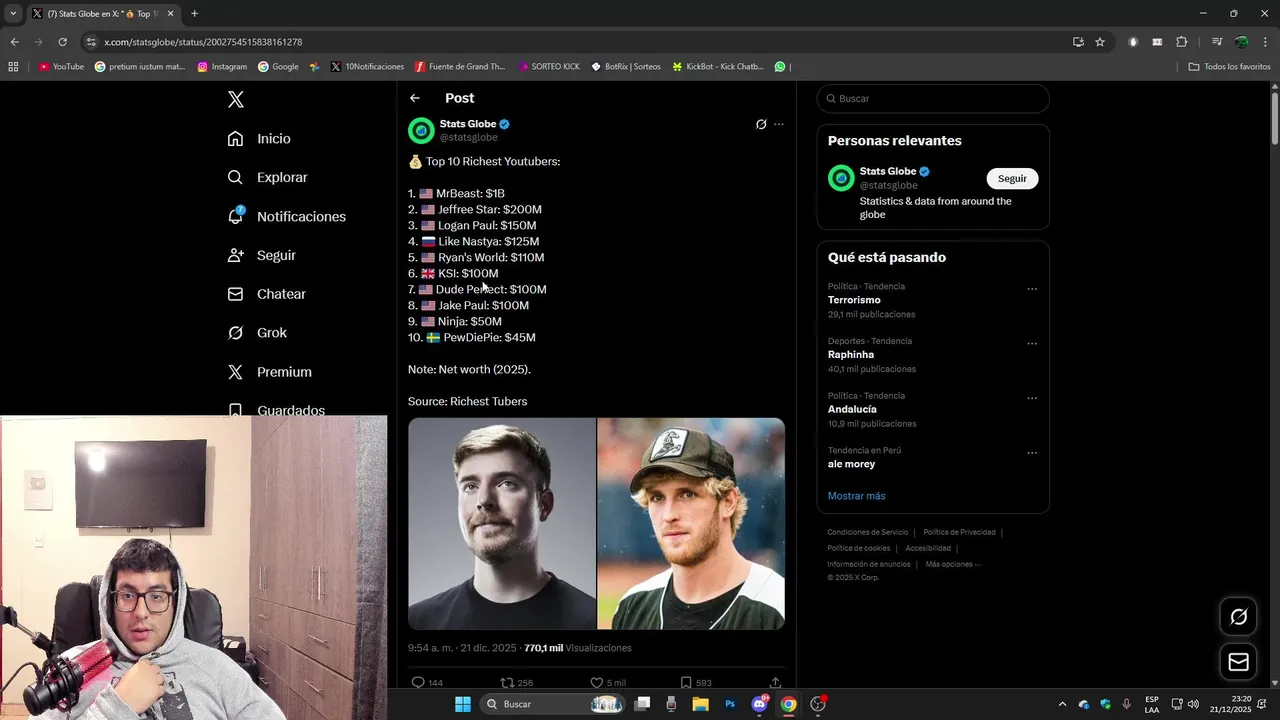Click the taskbar Buscar search box
Viewport: 1280px width, 720px height.
click(554, 704)
